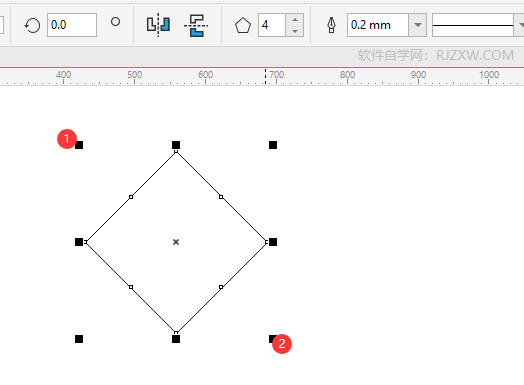The image size is (524, 385).
Task: Click the X center marker of diamond
Action: click(x=176, y=242)
